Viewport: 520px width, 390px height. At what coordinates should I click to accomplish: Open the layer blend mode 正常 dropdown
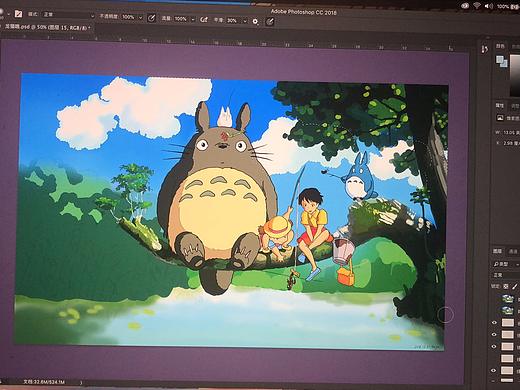(x=506, y=275)
